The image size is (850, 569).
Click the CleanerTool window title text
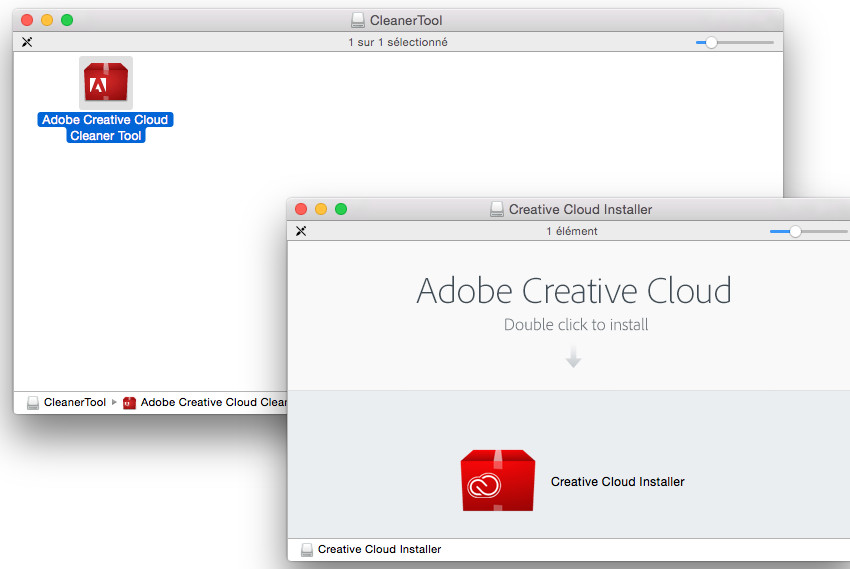pos(406,21)
